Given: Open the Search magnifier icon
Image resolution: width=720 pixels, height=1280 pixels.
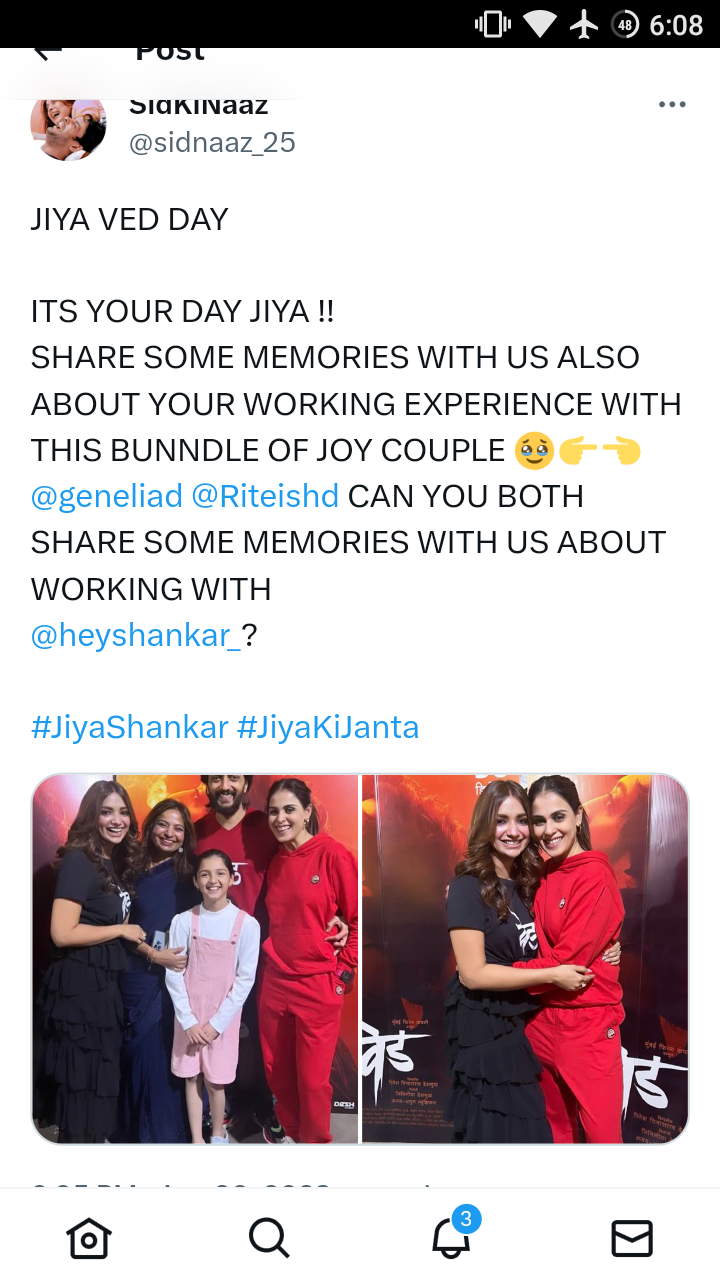Looking at the screenshot, I should [268, 1238].
